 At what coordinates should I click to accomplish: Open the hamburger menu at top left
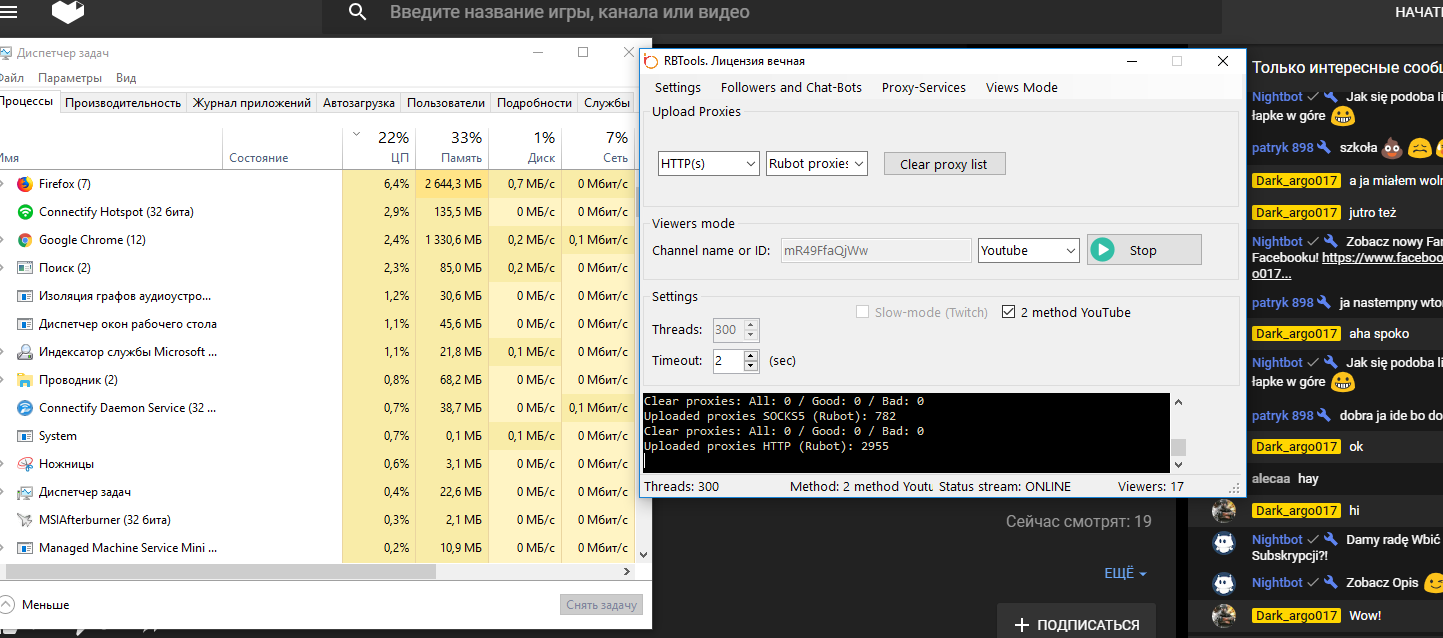click(9, 12)
